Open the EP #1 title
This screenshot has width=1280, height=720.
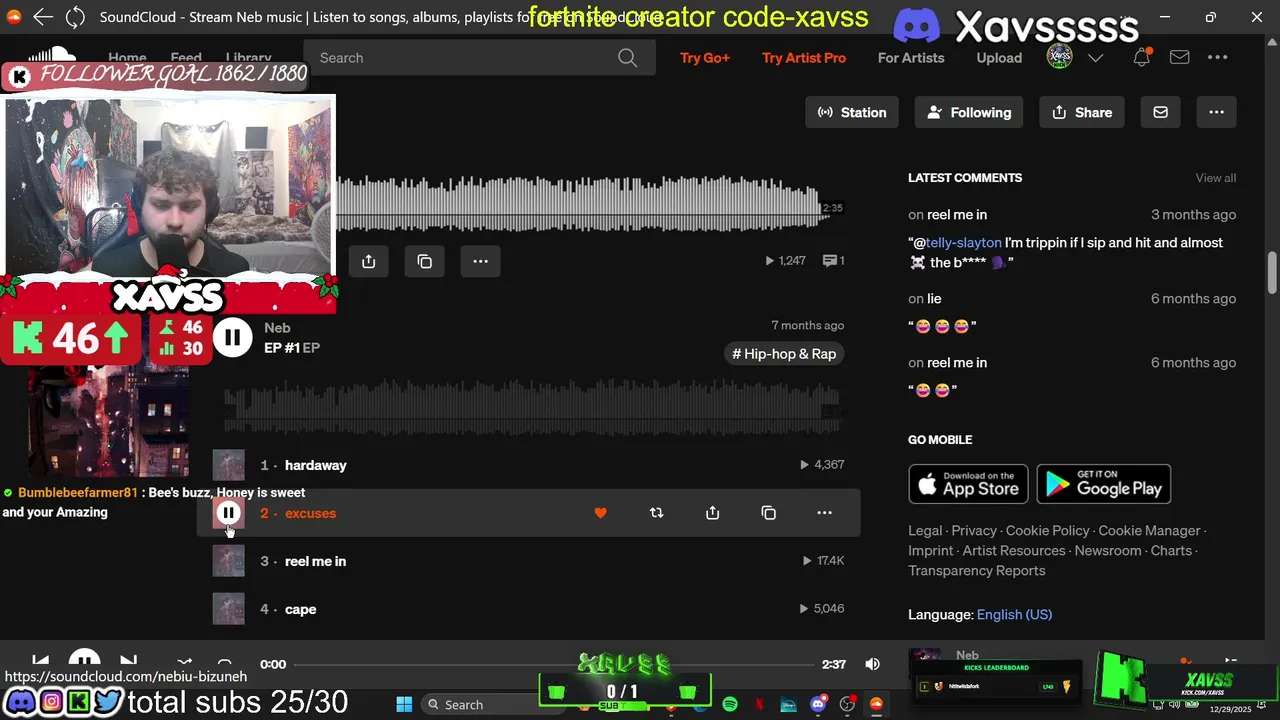pos(282,348)
